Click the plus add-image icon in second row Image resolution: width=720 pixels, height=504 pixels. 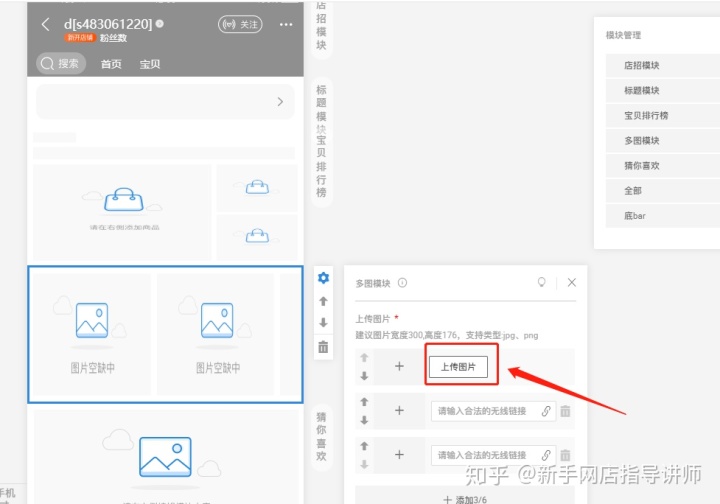(399, 410)
